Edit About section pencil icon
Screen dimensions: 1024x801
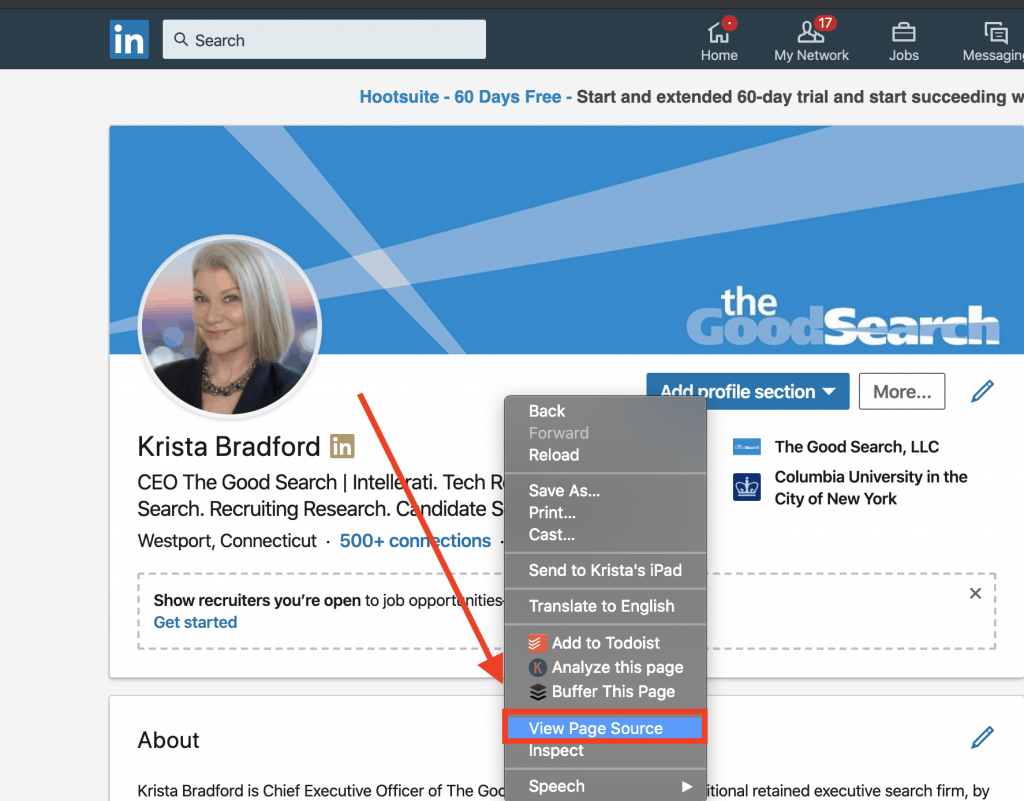982,737
